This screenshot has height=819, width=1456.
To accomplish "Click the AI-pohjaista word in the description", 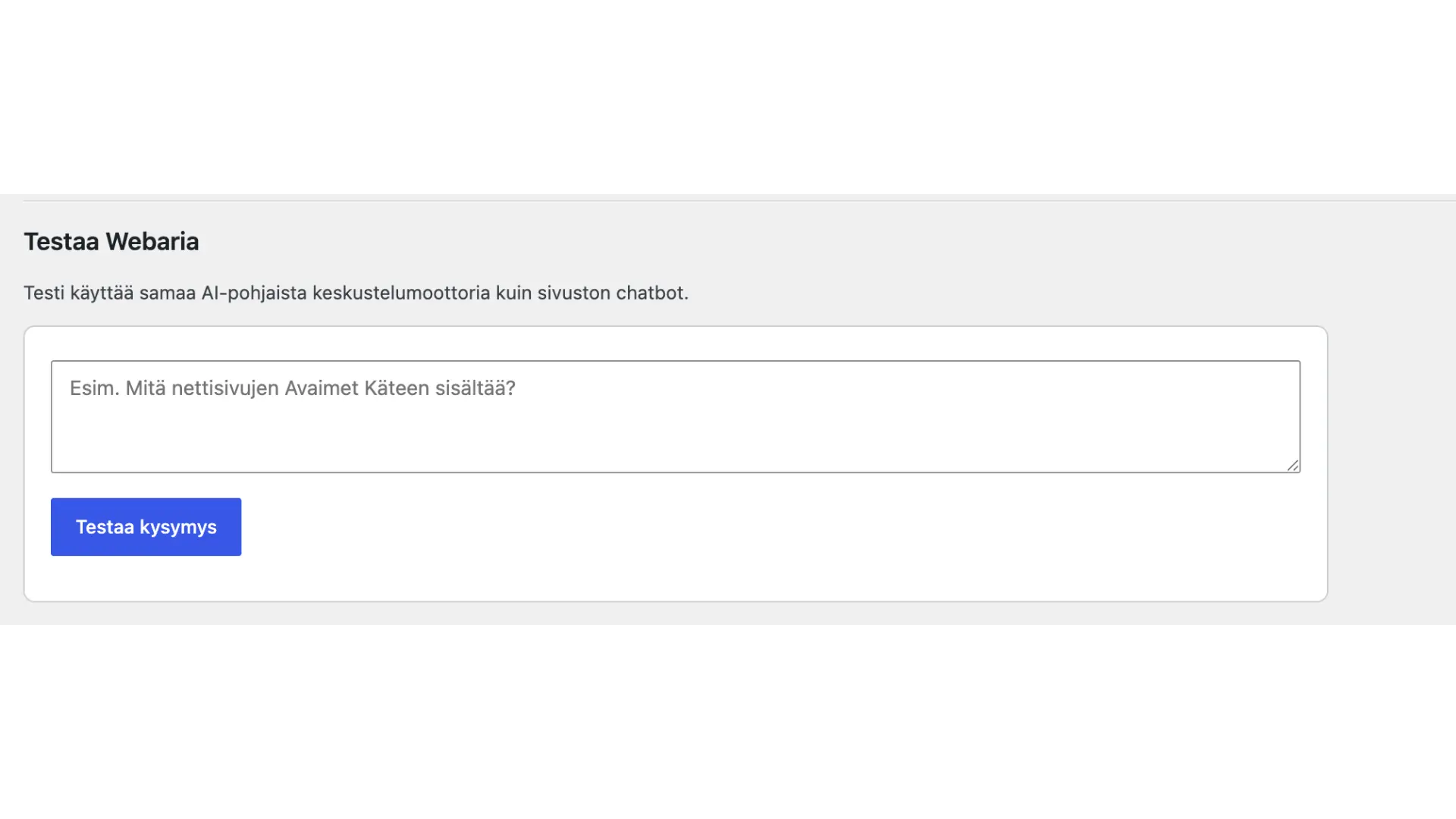I will 254,293.
